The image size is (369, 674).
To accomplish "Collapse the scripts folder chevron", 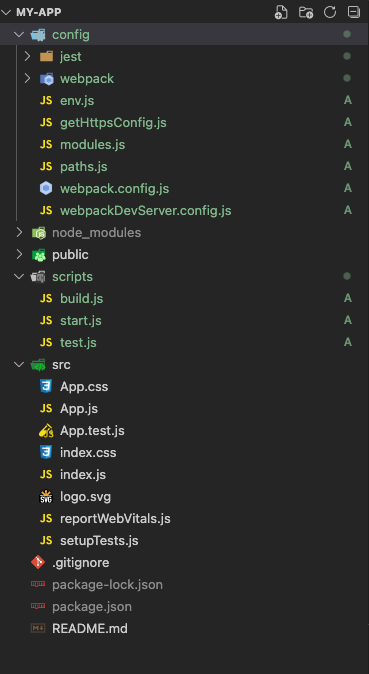I will click(19, 276).
